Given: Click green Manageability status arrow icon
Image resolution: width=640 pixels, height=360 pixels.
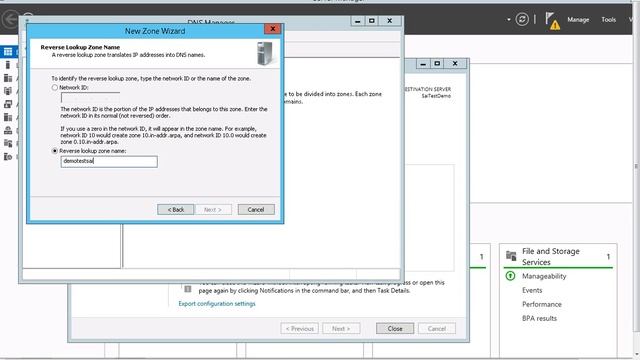Looking at the screenshot, I should (510, 276).
